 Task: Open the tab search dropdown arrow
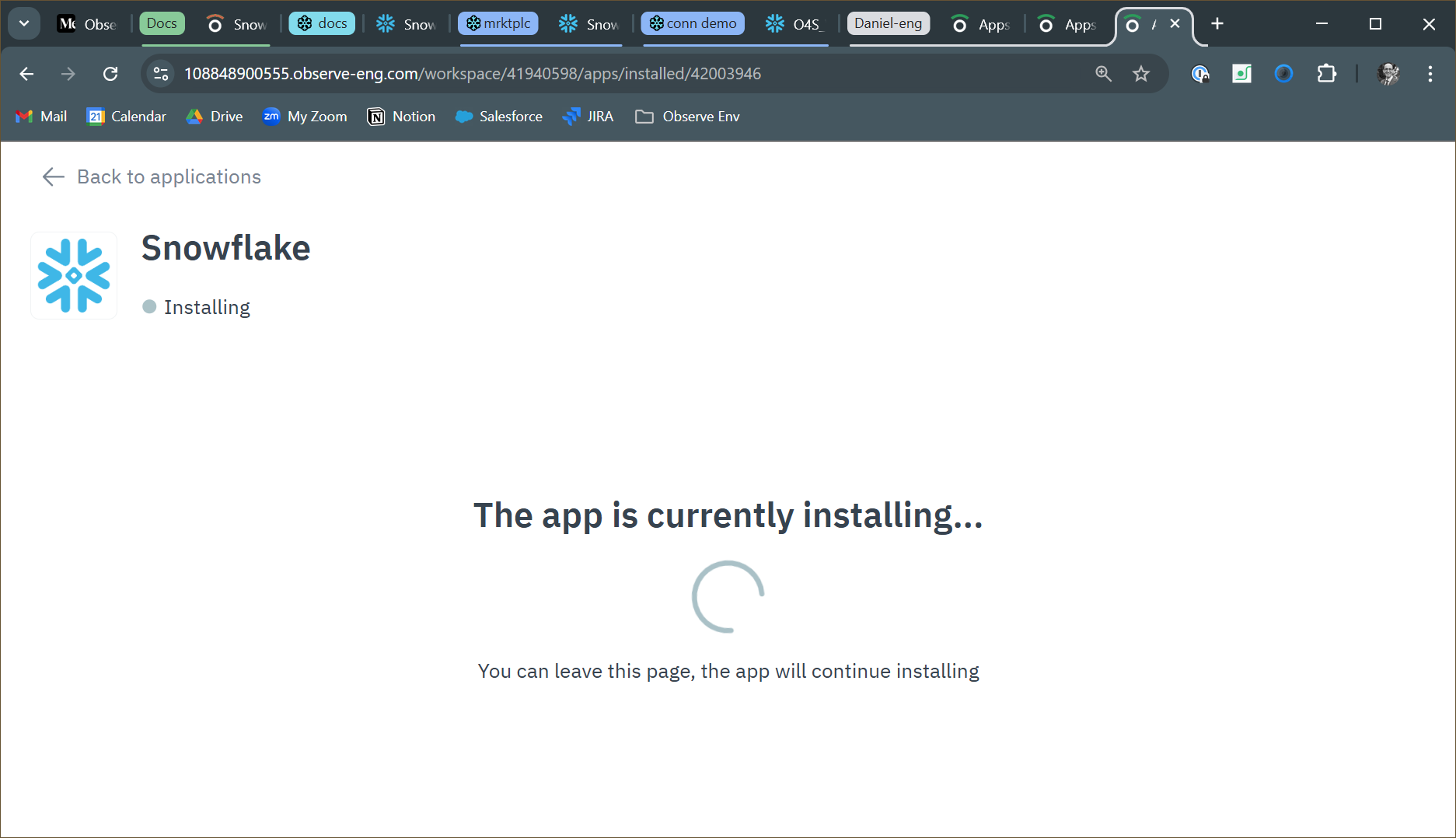pos(24,23)
